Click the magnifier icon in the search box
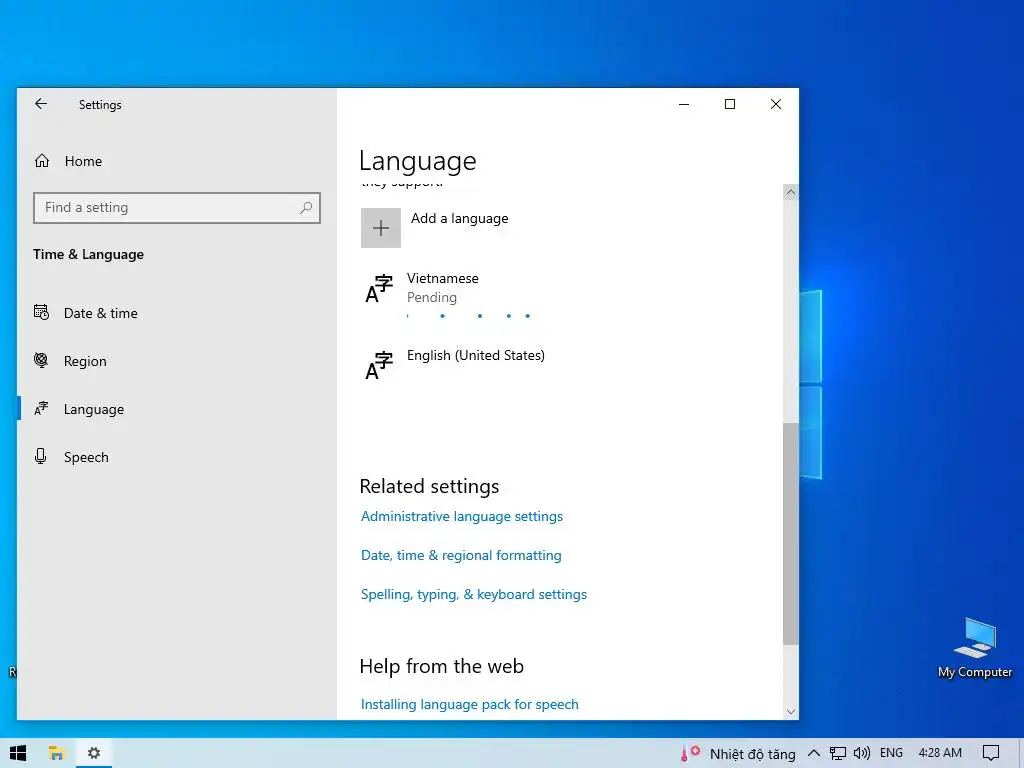This screenshot has height=768, width=1024. pos(306,208)
